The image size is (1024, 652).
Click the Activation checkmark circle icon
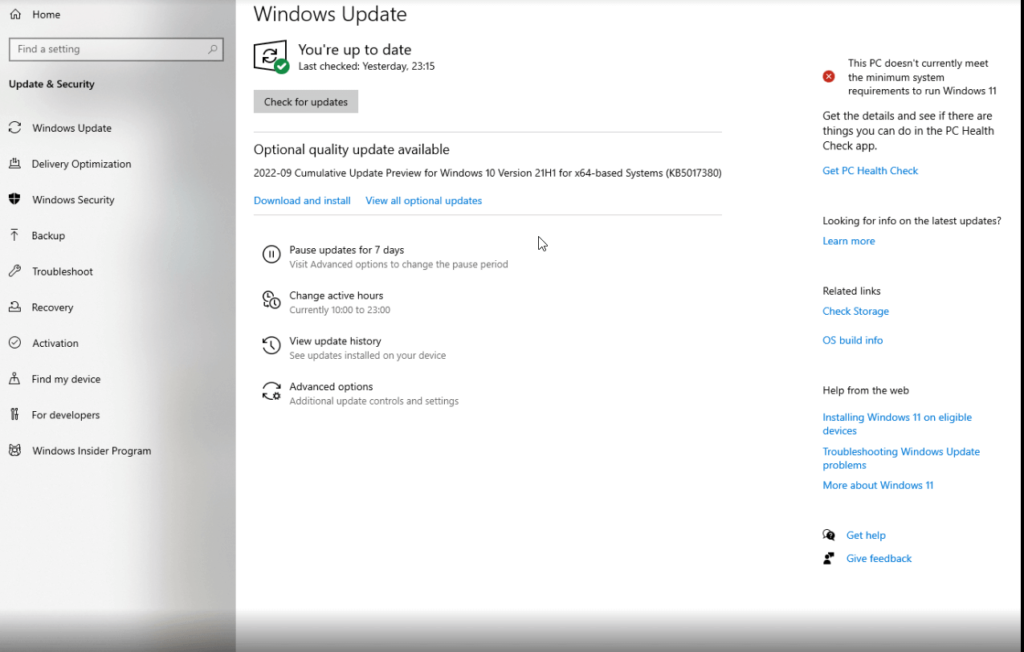(x=14, y=342)
